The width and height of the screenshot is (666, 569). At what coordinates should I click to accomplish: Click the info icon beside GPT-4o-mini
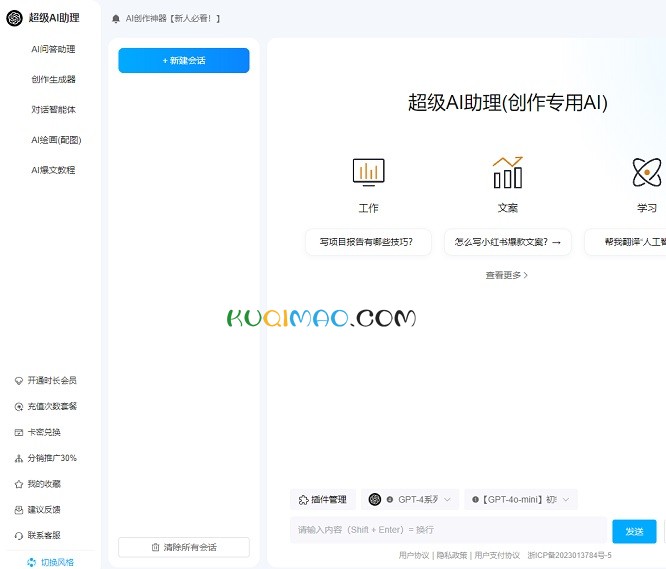475,500
